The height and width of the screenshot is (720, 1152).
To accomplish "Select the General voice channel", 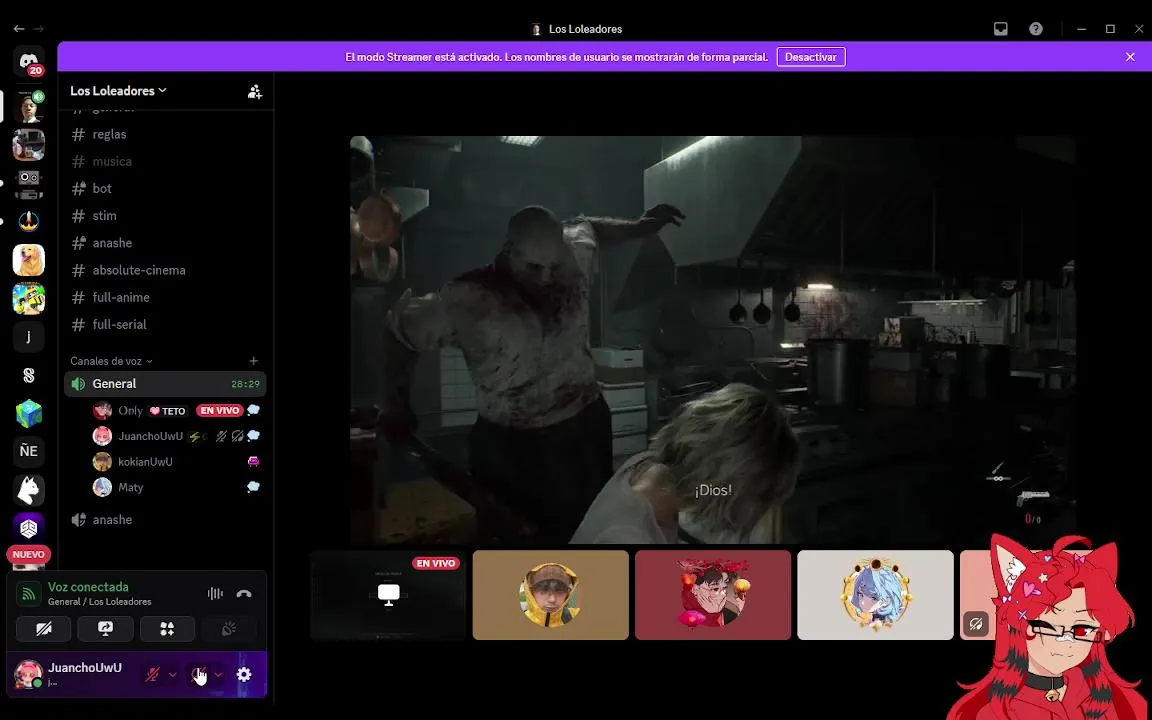I will 165,384.
